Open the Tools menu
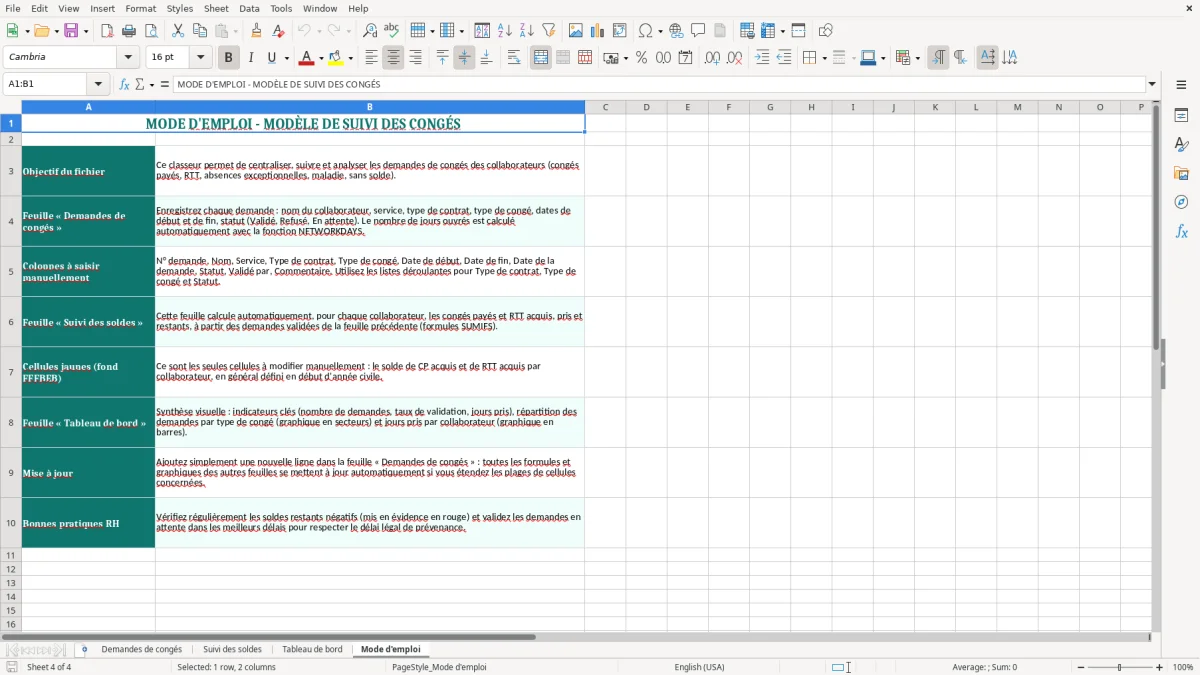 coord(281,8)
